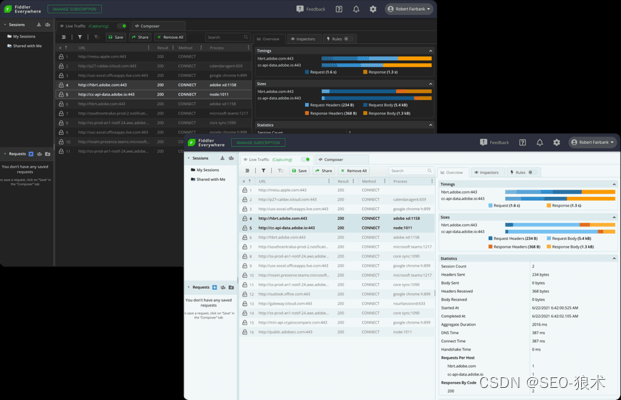Click the Search field in light window
This screenshot has height=400, width=621.
411,171
